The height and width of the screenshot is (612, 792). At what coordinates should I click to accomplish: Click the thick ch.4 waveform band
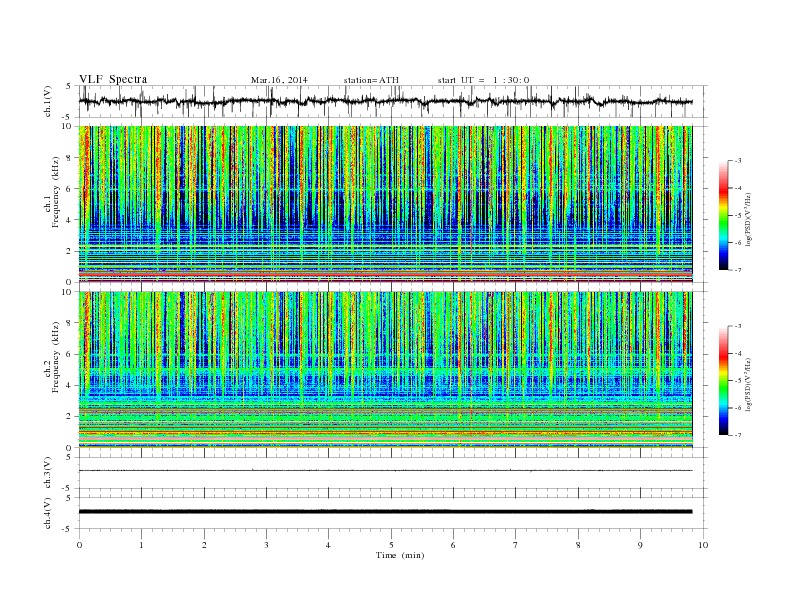385,512
